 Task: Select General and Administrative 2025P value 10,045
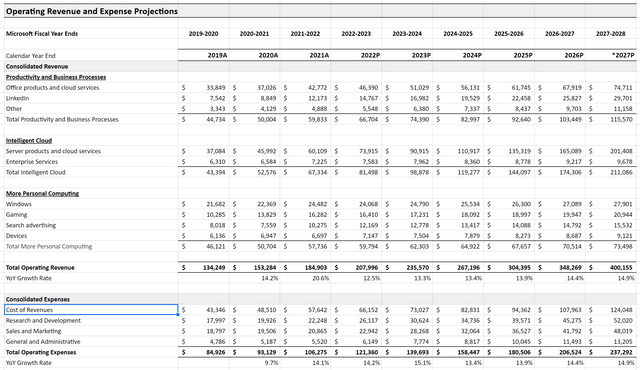[x=522, y=342]
